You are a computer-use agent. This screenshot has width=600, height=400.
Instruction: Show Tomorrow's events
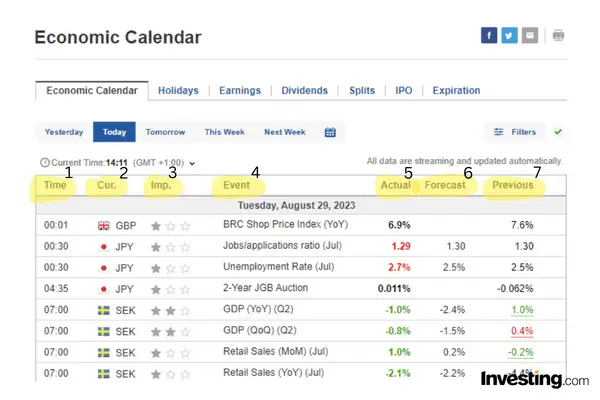point(165,132)
